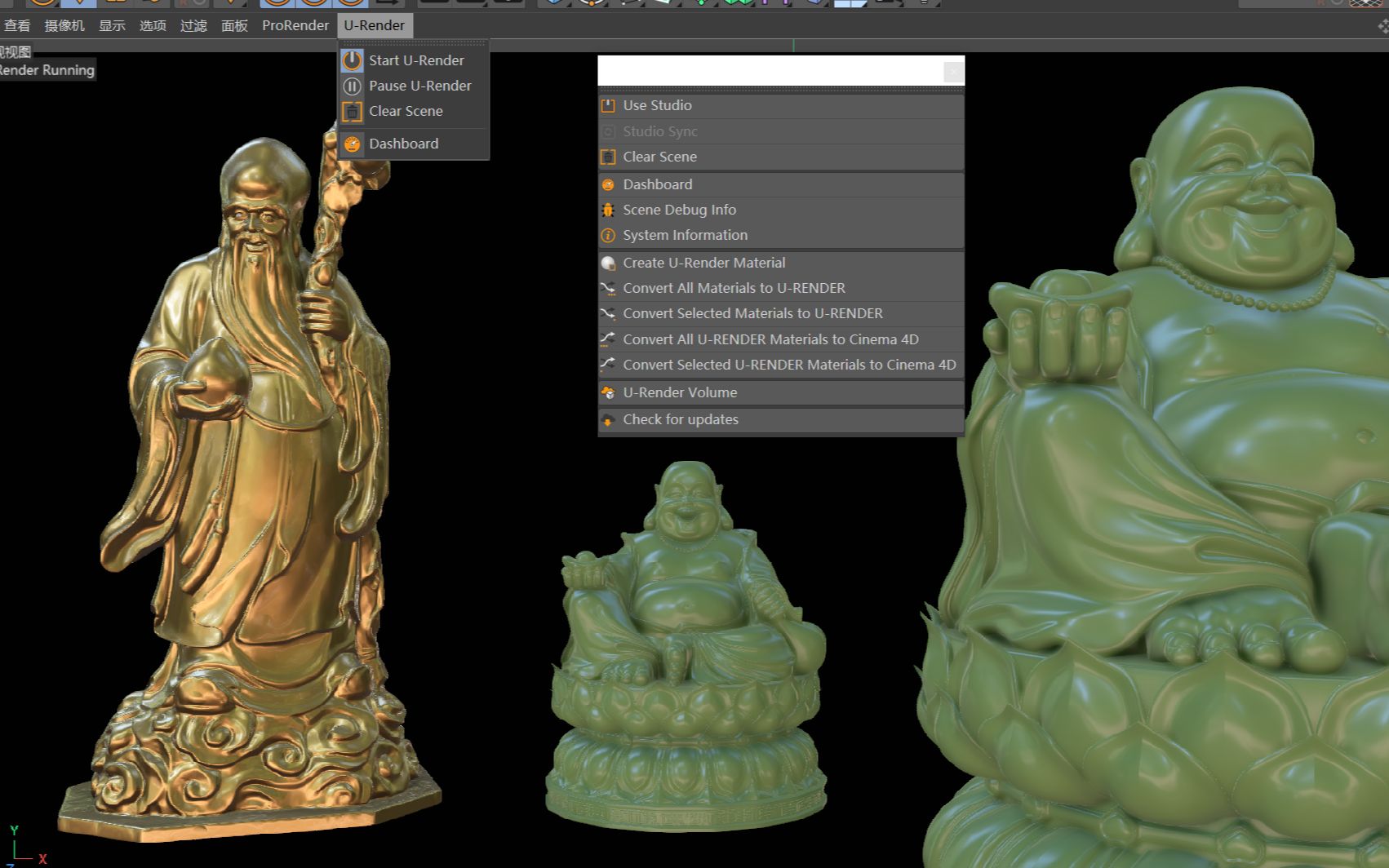Image resolution: width=1389 pixels, height=868 pixels.
Task: Click the Start U-Render power icon
Action: click(x=352, y=60)
